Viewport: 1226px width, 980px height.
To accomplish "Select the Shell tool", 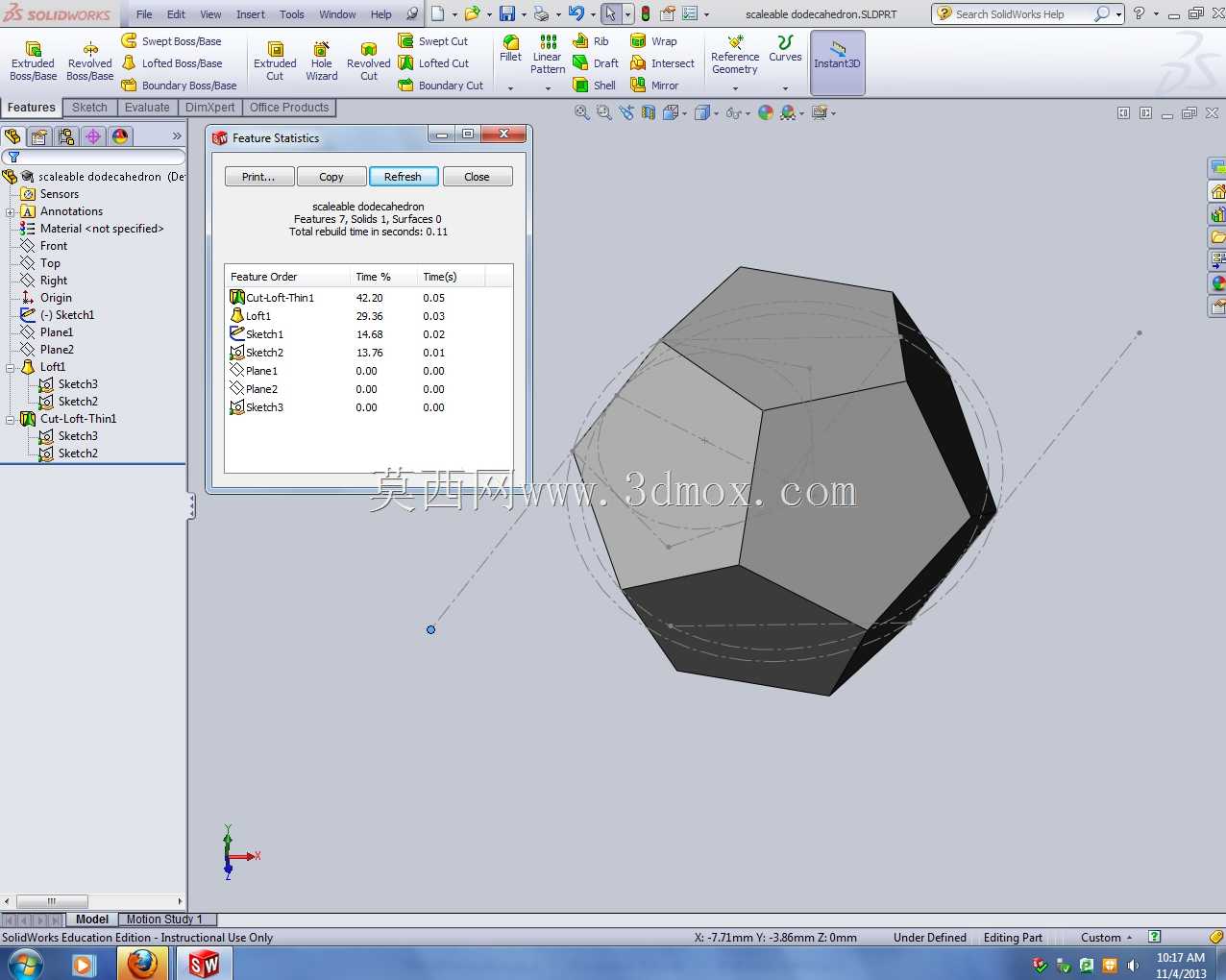I will click(594, 86).
